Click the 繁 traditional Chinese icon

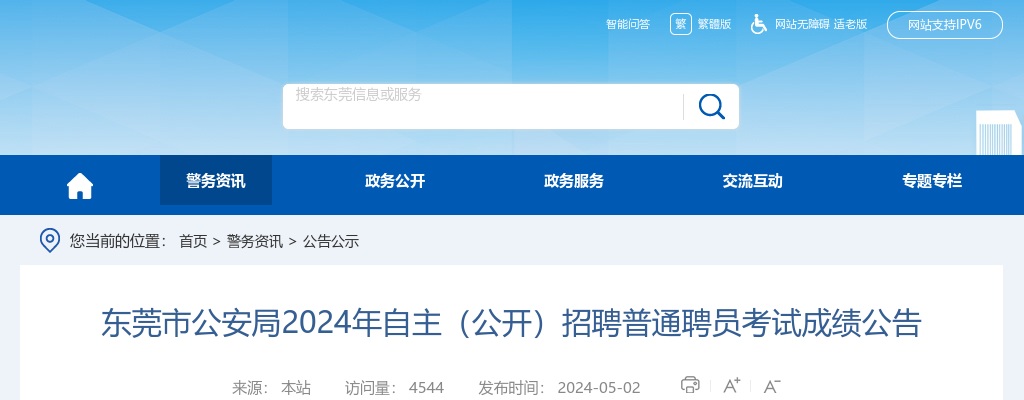(681, 24)
